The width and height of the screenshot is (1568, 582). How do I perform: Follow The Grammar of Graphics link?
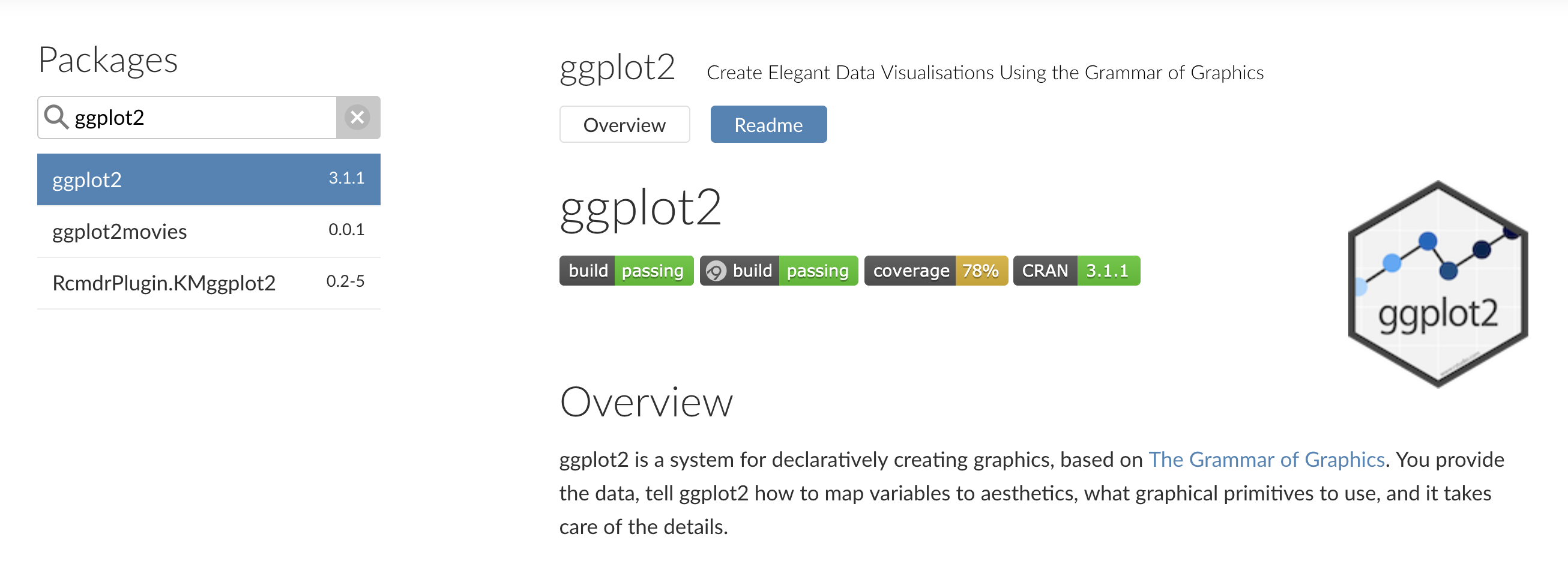pyautogui.click(x=1266, y=459)
